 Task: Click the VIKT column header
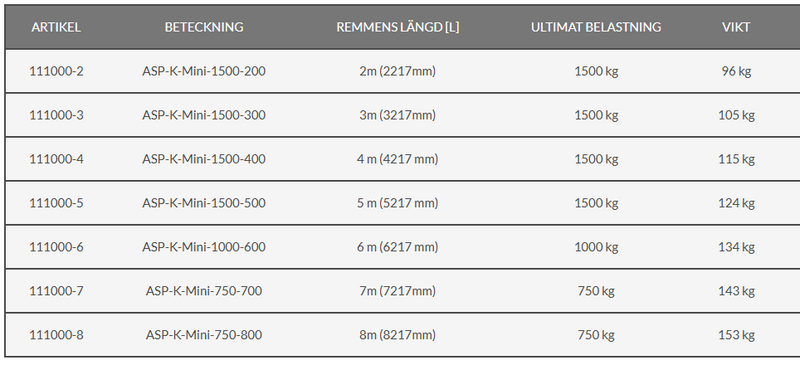736,27
